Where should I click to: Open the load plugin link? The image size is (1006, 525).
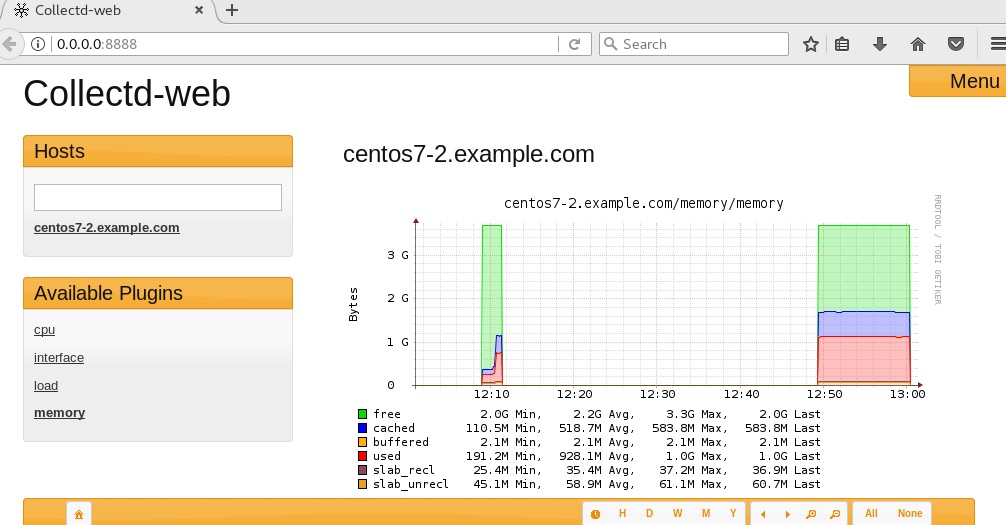point(46,386)
